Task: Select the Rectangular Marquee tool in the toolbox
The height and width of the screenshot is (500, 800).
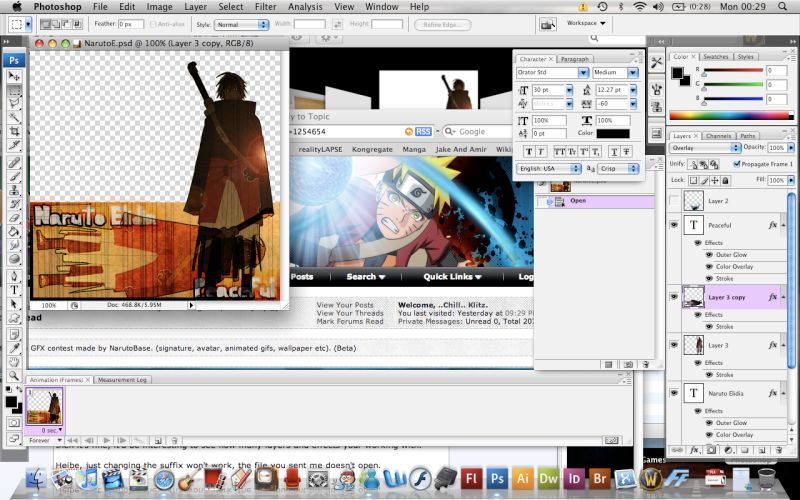Action: 14,90
